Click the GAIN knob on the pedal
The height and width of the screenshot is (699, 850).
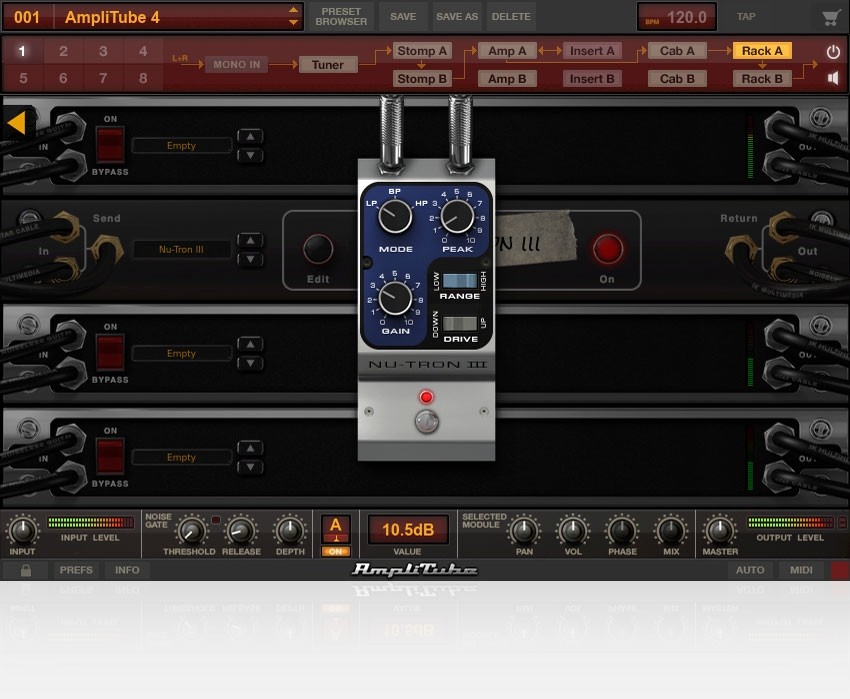[x=395, y=298]
